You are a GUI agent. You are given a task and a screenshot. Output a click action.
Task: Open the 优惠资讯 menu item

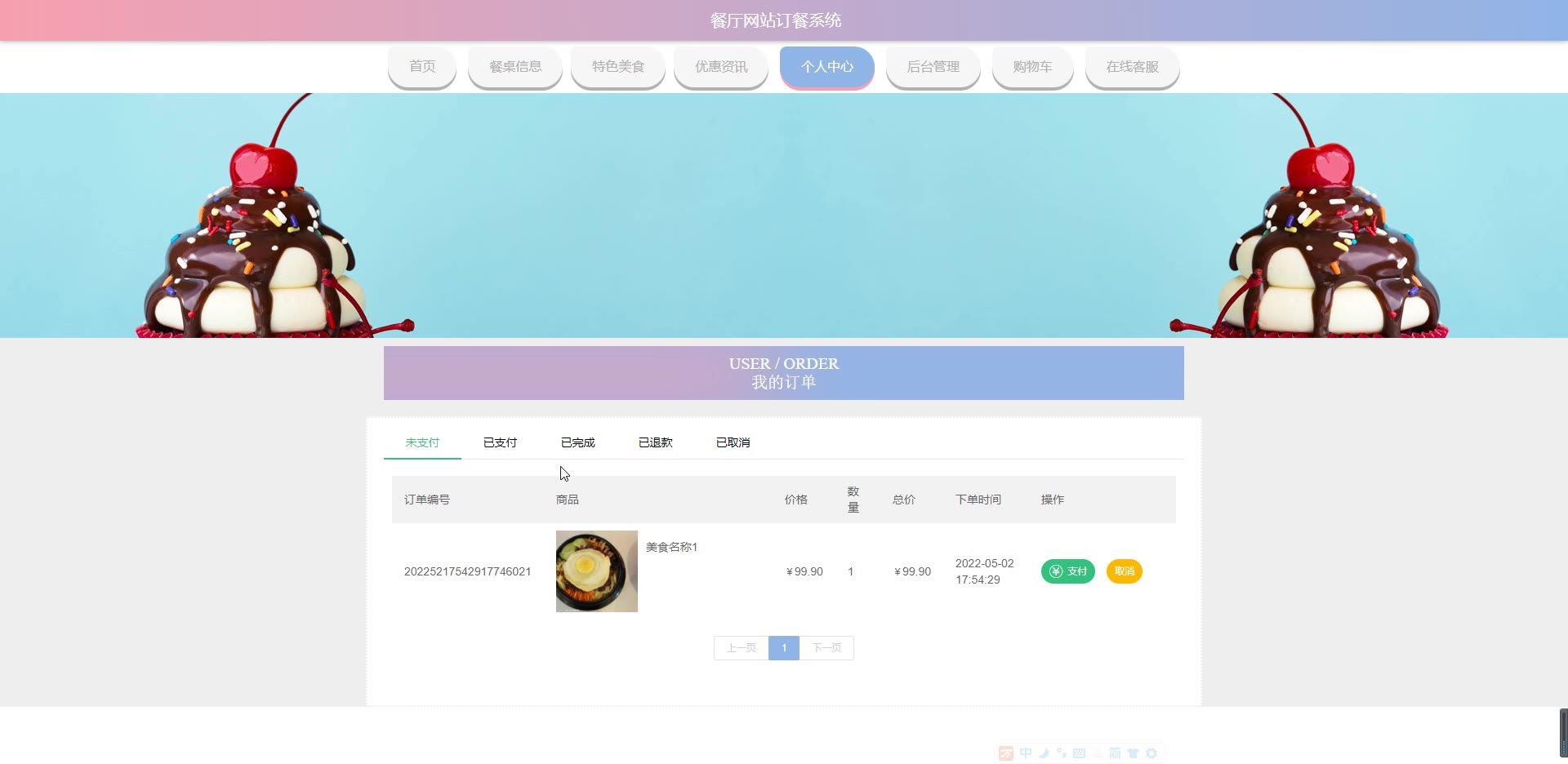pyautogui.click(x=721, y=67)
